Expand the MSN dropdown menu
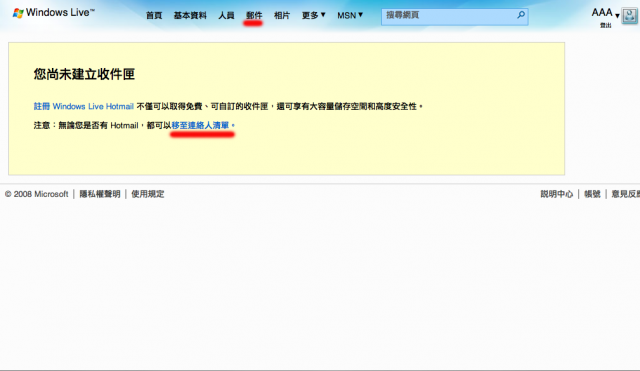 tap(350, 16)
